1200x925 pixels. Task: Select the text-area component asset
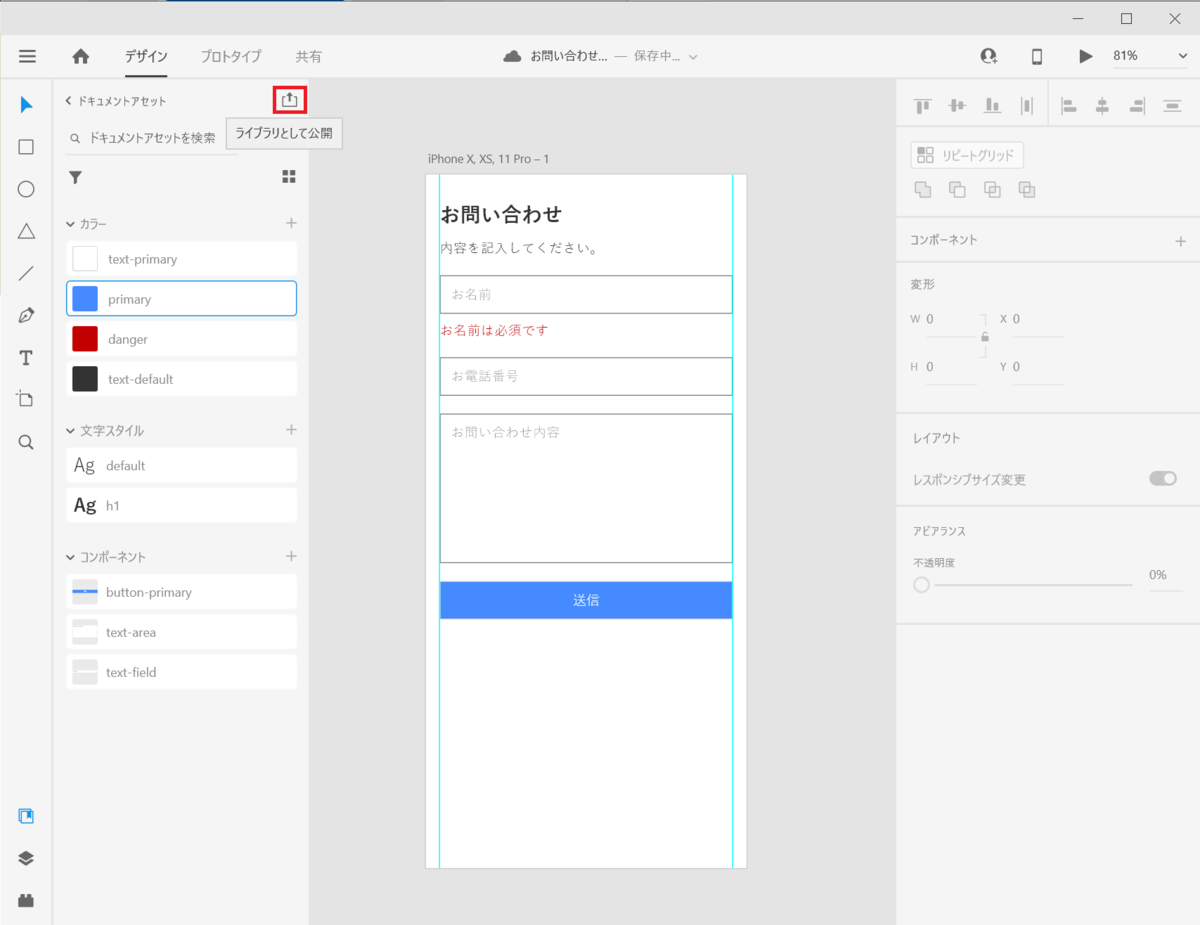coord(181,632)
